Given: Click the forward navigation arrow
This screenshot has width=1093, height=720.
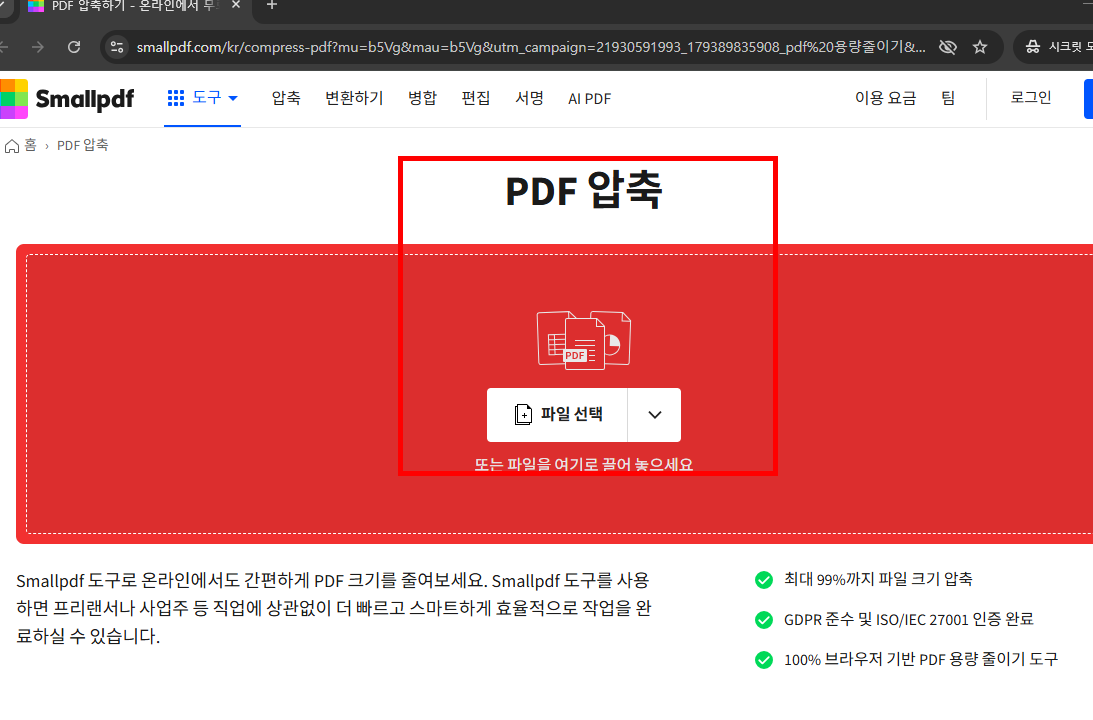Looking at the screenshot, I should (38, 46).
